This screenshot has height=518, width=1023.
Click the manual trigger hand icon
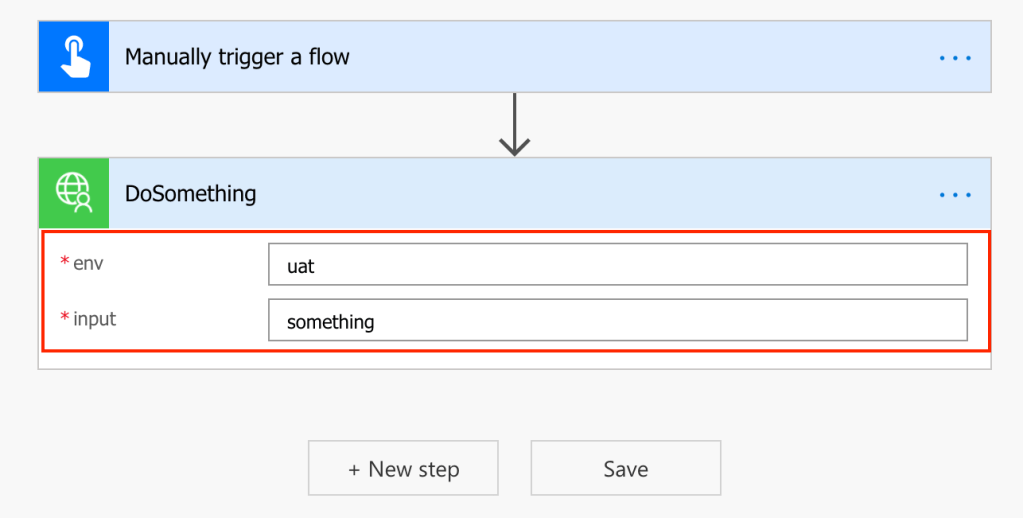tap(74, 57)
